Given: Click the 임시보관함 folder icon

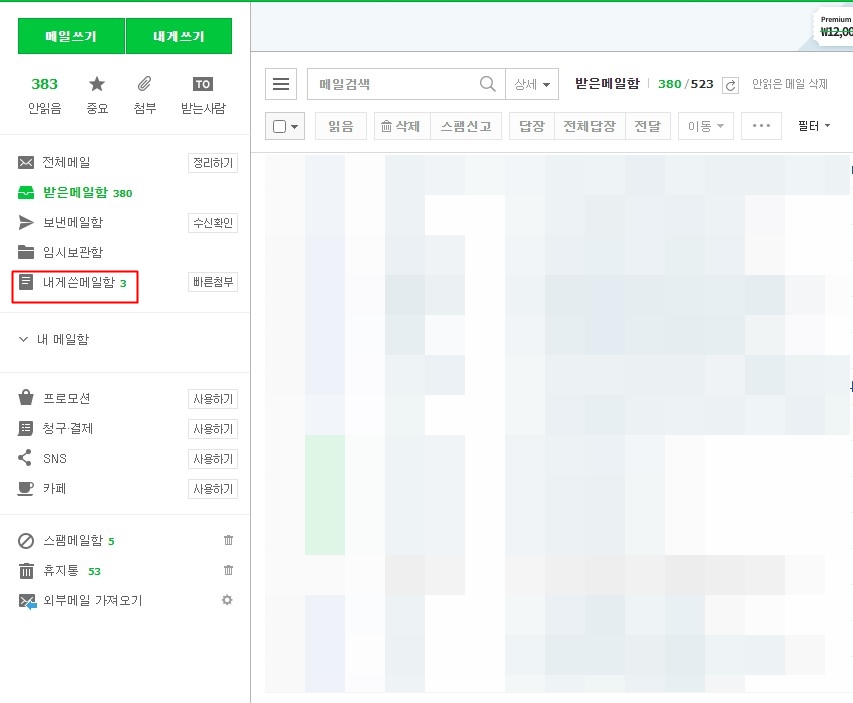Looking at the screenshot, I should 26,252.
